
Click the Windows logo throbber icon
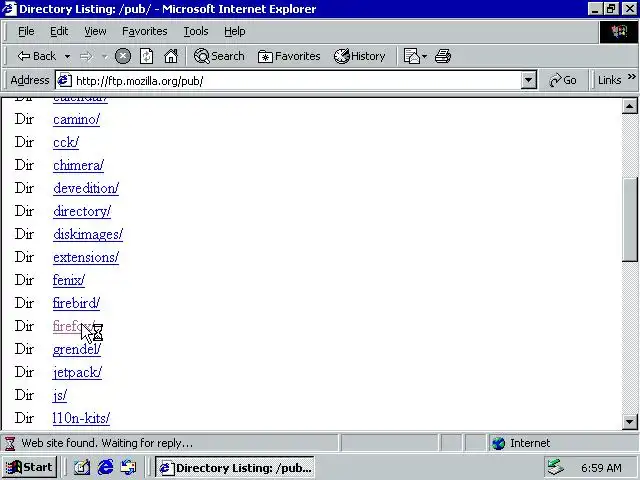[619, 32]
